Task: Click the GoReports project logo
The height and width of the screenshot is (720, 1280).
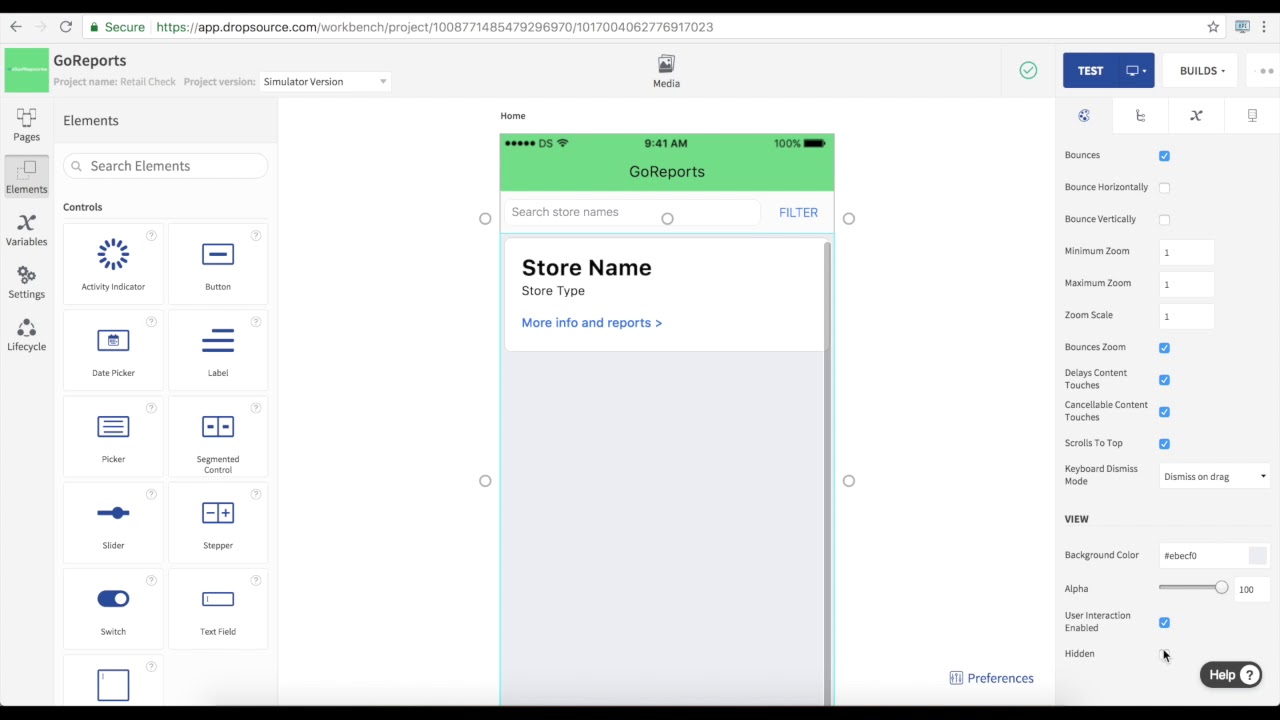Action: click(26, 70)
